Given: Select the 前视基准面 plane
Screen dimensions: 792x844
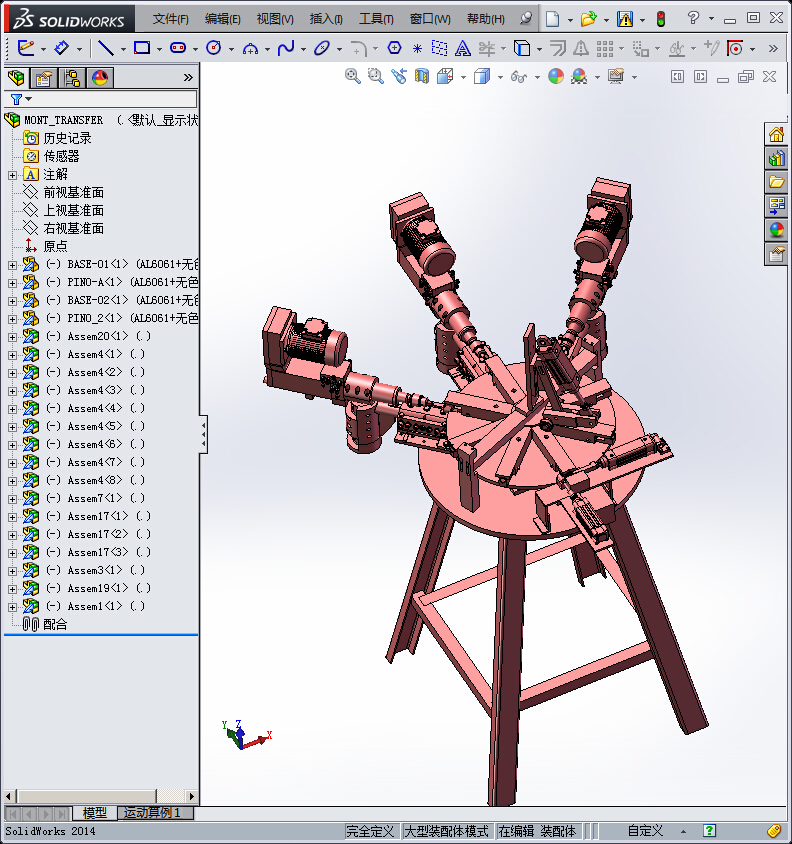Looking at the screenshot, I should point(73,193).
